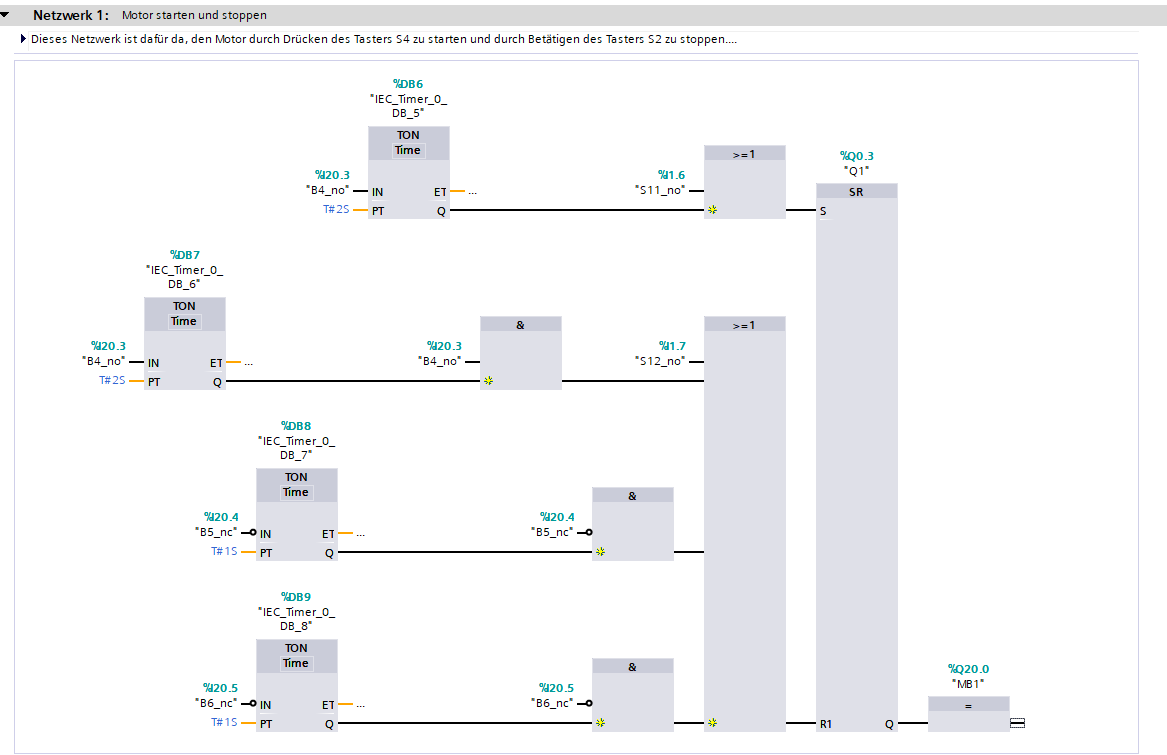1167x755 pixels.
Task: Click the insert-input star on the & block with B5_nc
Action: click(x=601, y=552)
